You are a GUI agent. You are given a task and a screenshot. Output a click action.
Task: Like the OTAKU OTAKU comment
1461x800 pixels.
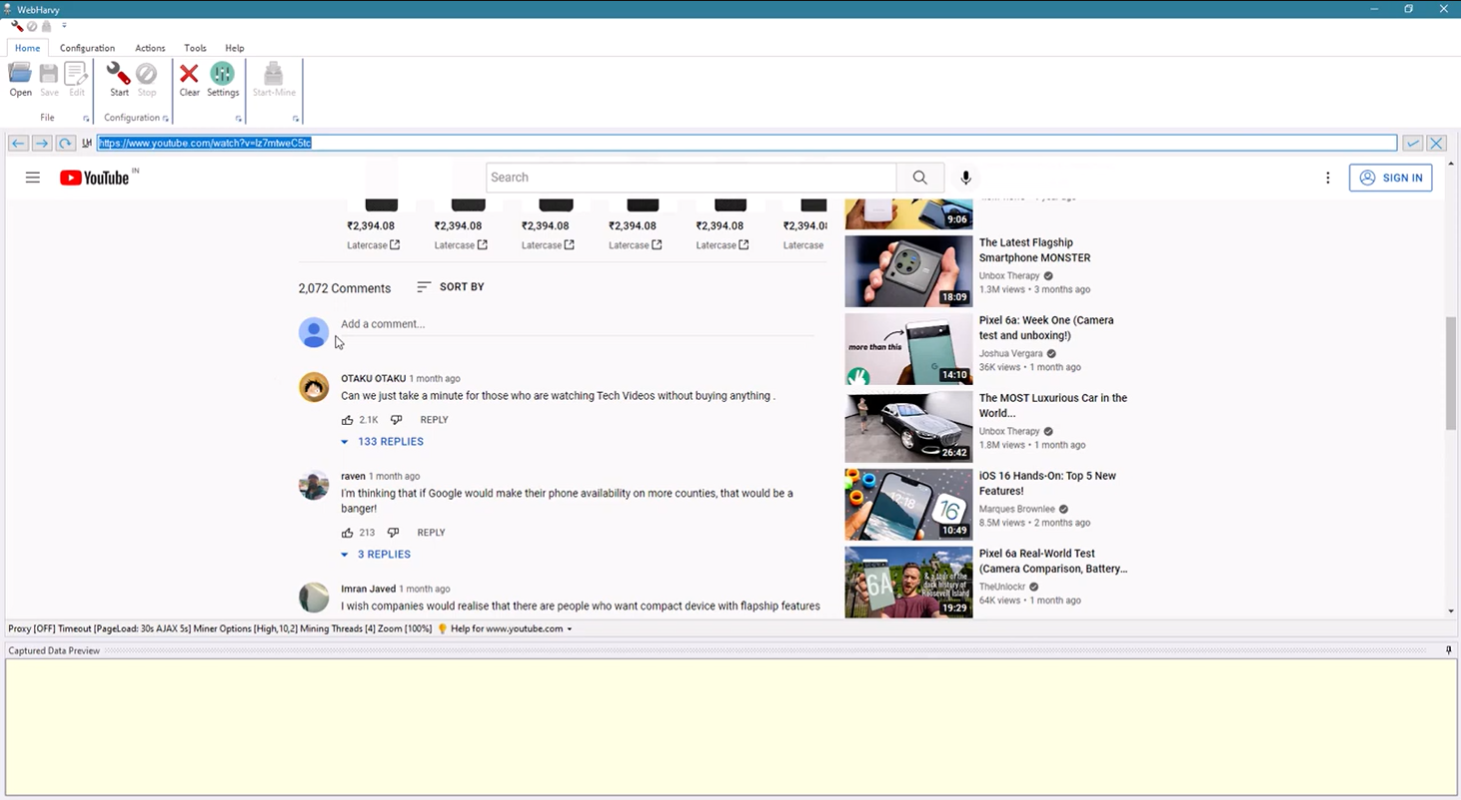[347, 420]
